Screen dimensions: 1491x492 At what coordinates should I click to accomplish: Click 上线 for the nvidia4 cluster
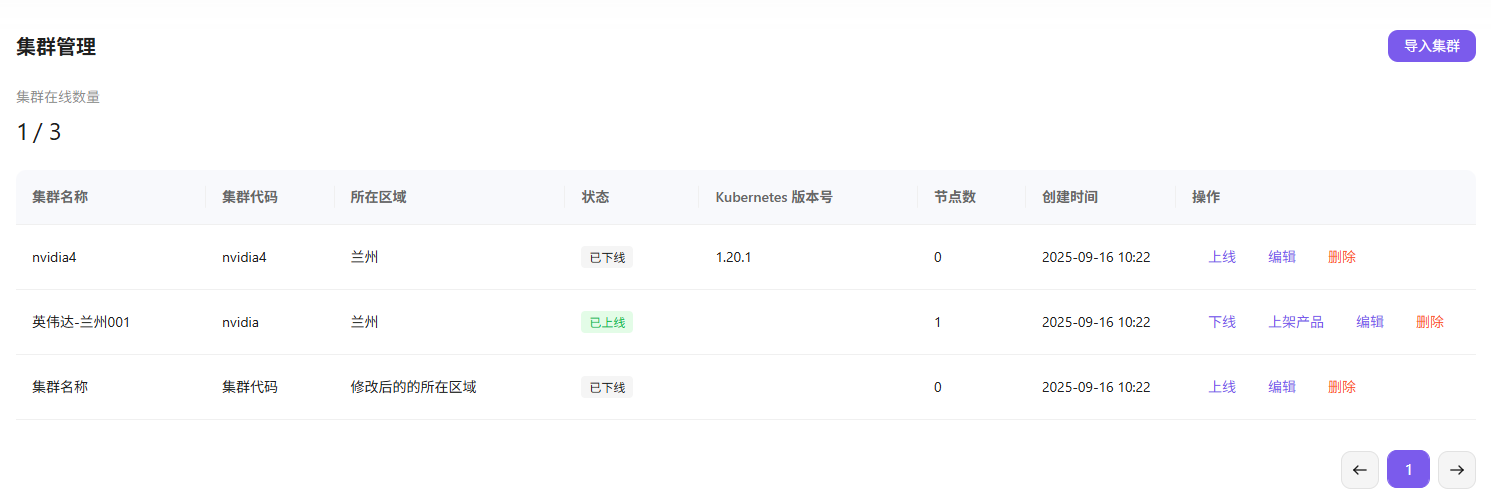1222,257
